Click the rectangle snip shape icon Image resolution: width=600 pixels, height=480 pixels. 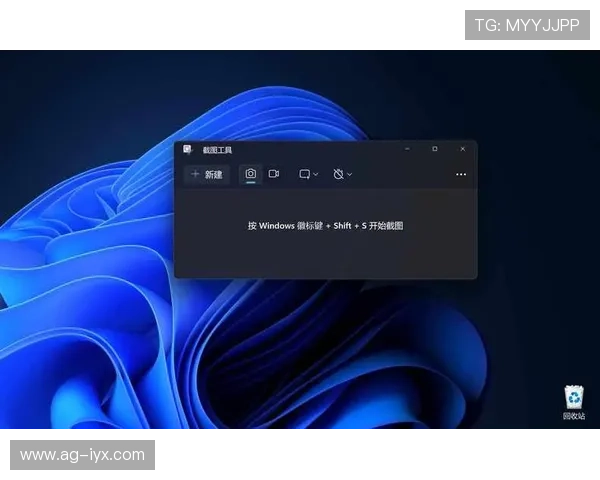(x=304, y=174)
